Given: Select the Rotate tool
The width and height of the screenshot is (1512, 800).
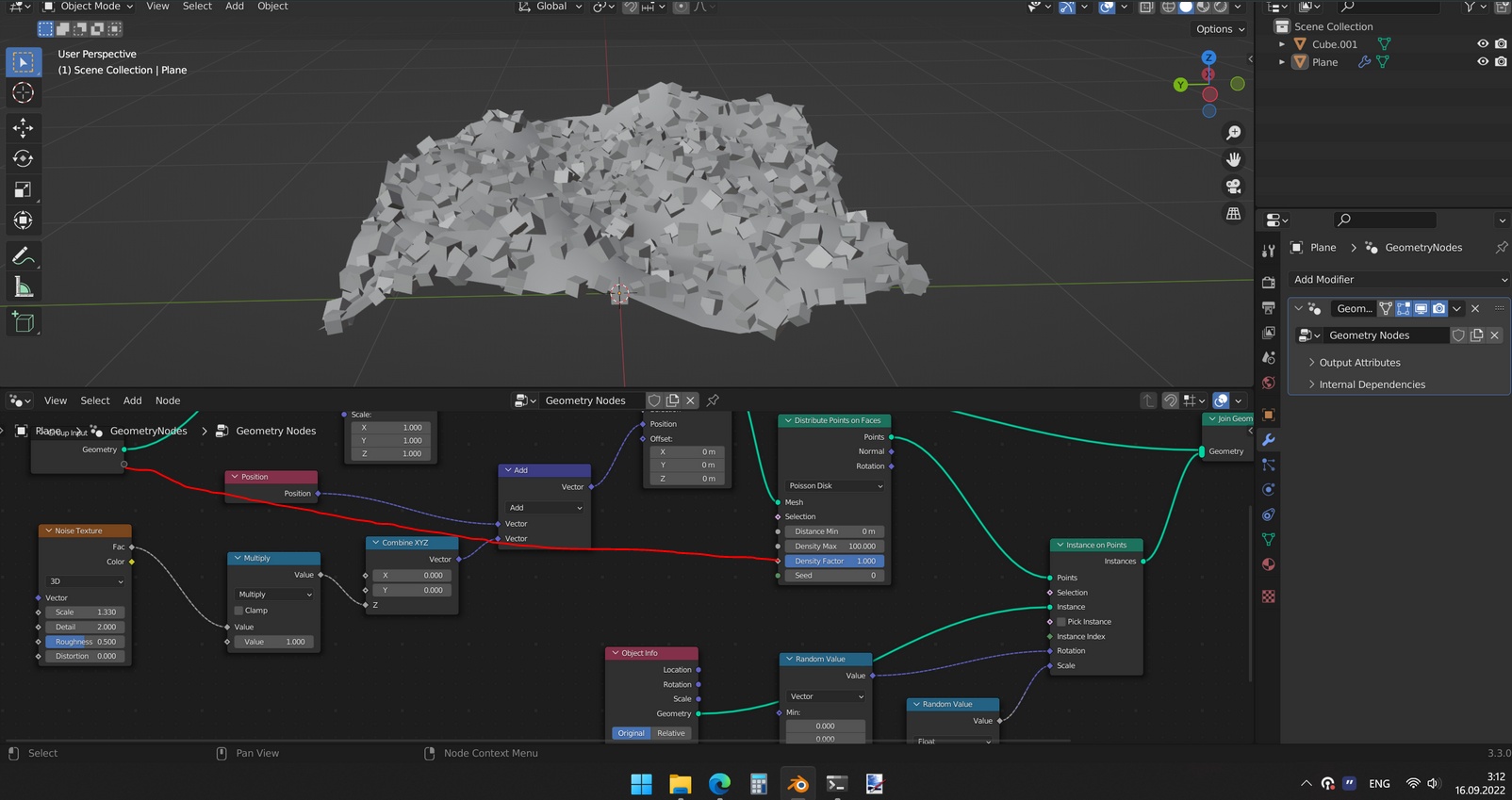Looking at the screenshot, I should 23,158.
